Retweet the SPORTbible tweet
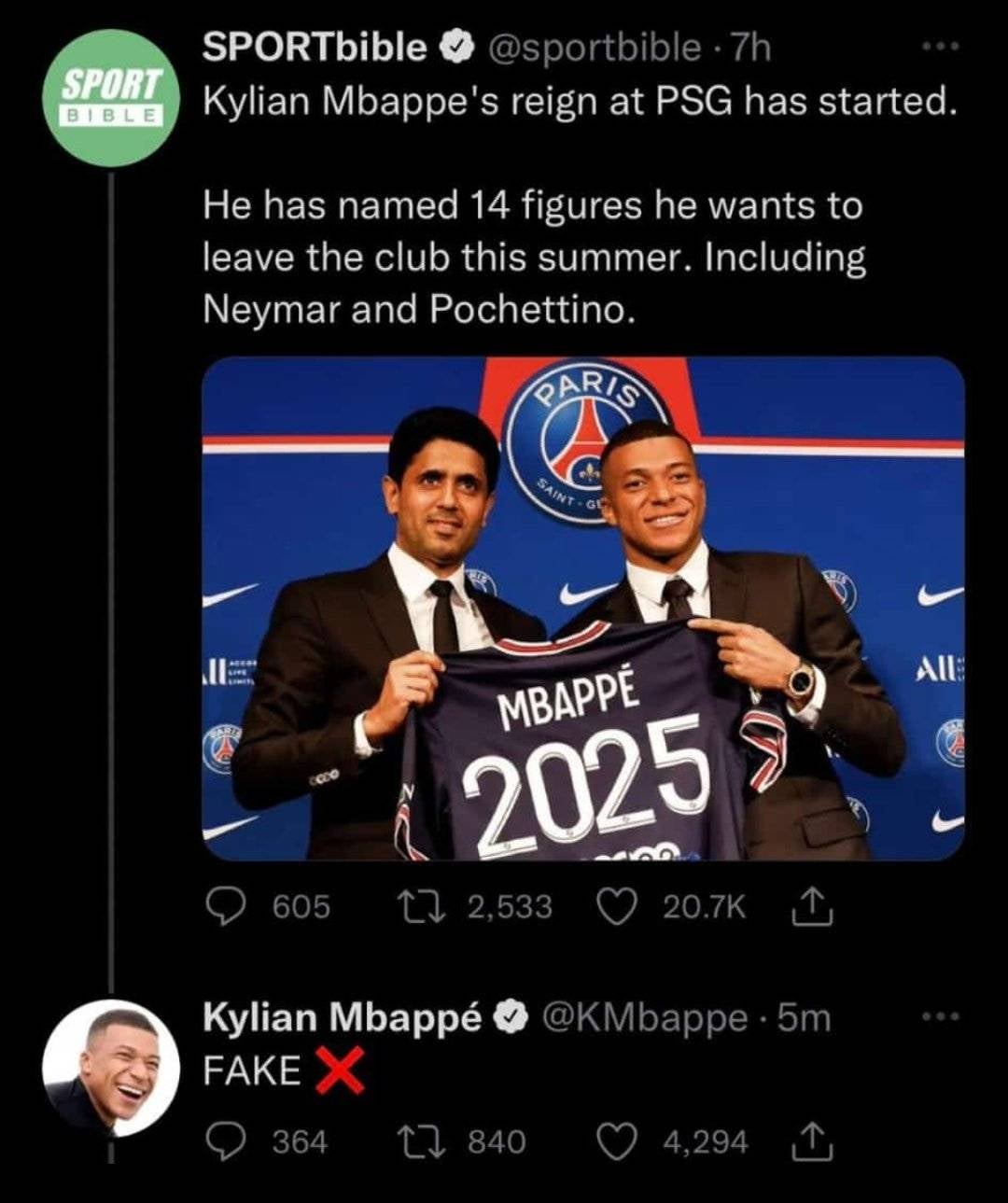Image resolution: width=1008 pixels, height=1203 pixels. tap(411, 906)
